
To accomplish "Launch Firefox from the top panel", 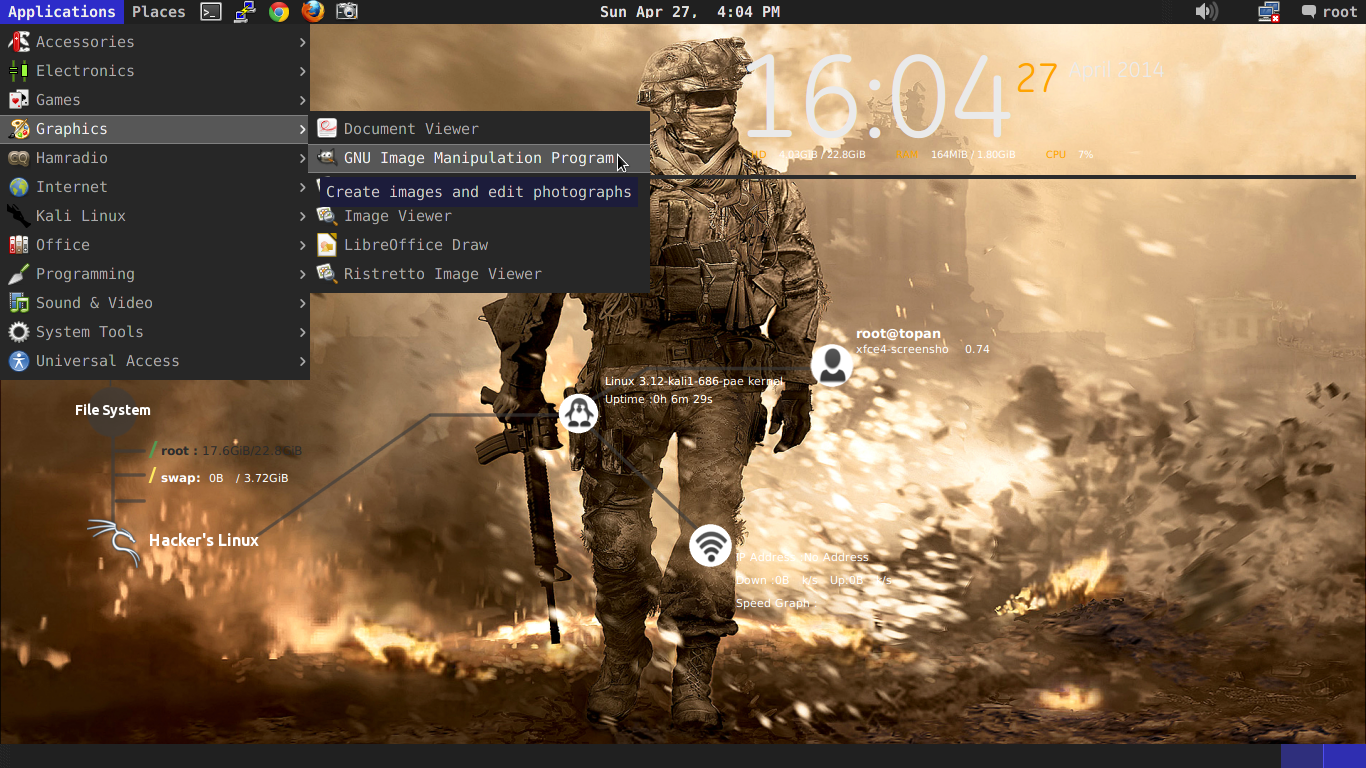I will coord(313,12).
